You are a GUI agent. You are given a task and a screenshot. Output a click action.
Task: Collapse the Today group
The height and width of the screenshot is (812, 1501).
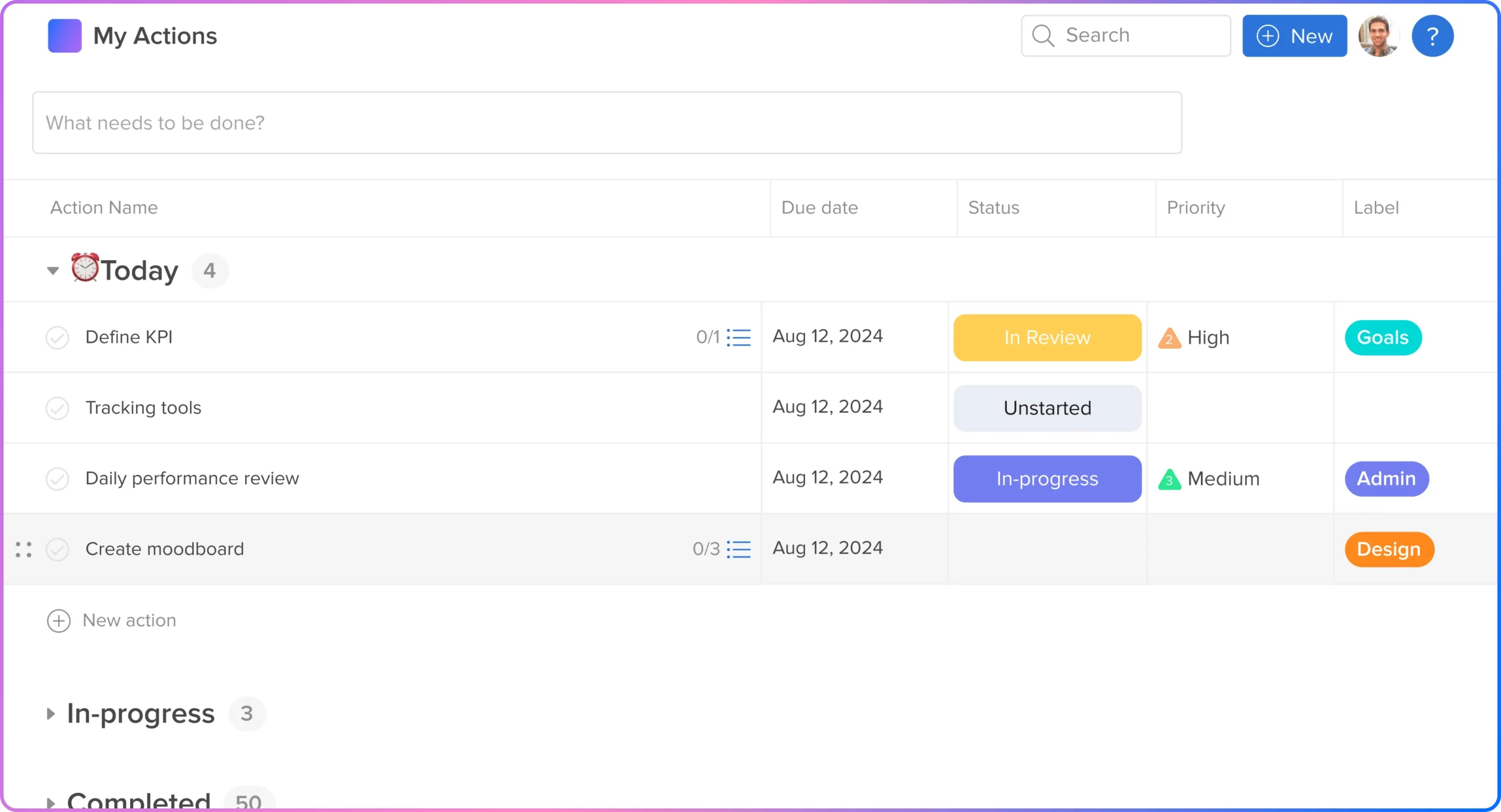click(x=53, y=270)
